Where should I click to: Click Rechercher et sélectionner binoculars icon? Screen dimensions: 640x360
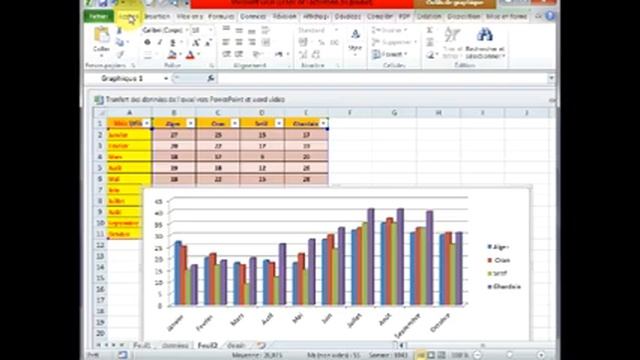484,35
